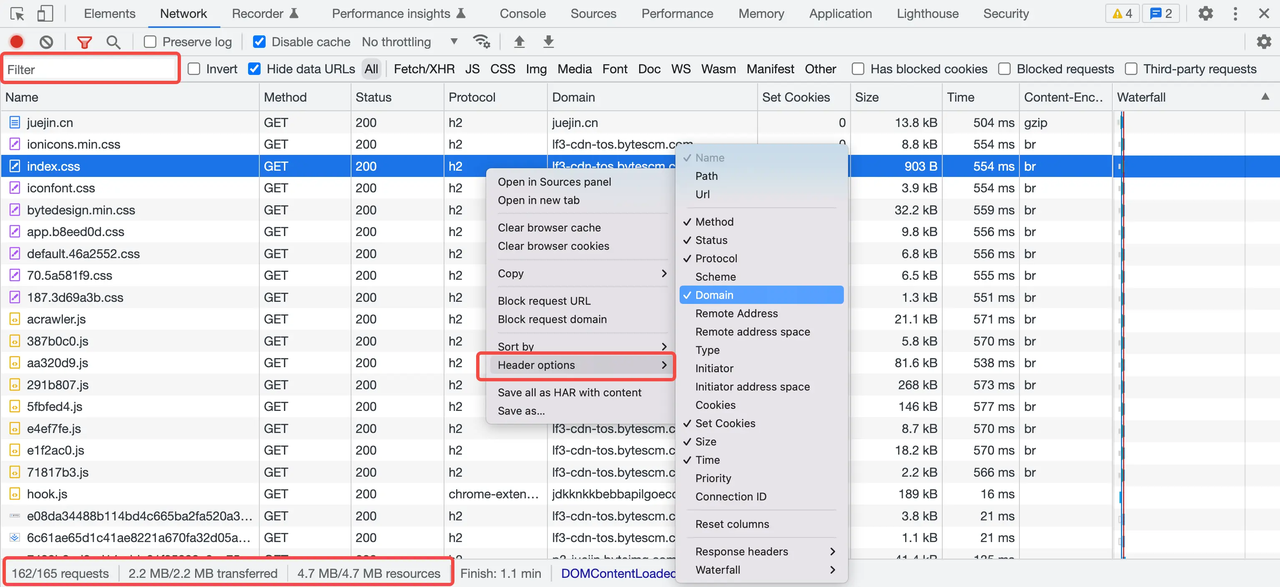
Task: Click the Filter text input field
Action: [92, 69]
